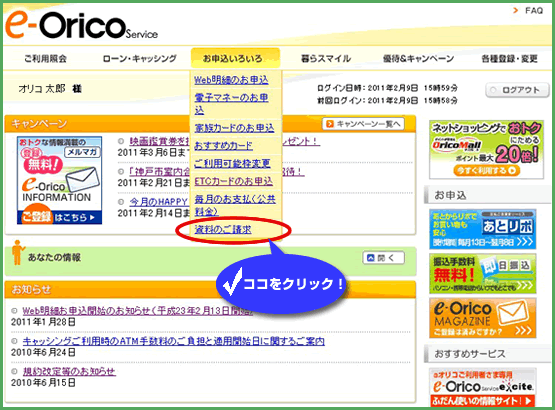Click the OricoMall 20倍 shopping banner
The width and height of the screenshot is (555, 410).
tap(486, 149)
